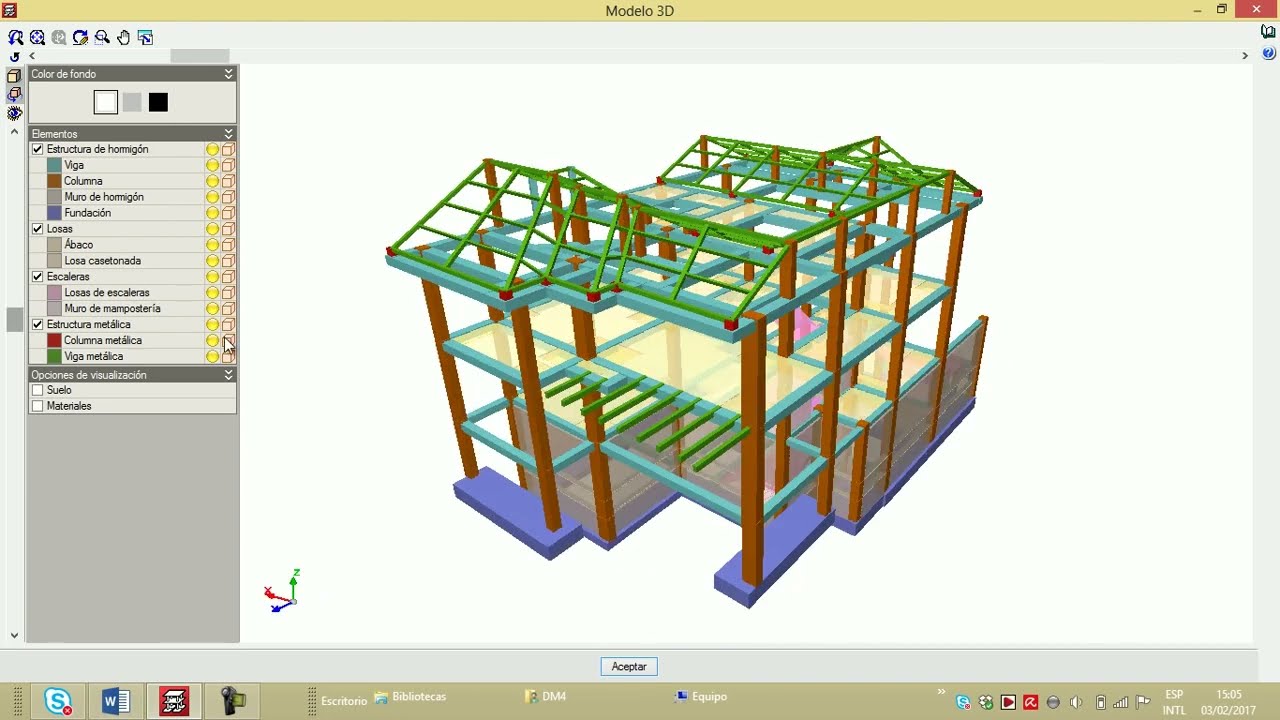The image size is (1280, 720).
Task: Set Losas de escaleras to transparent display
Action: pos(228,294)
